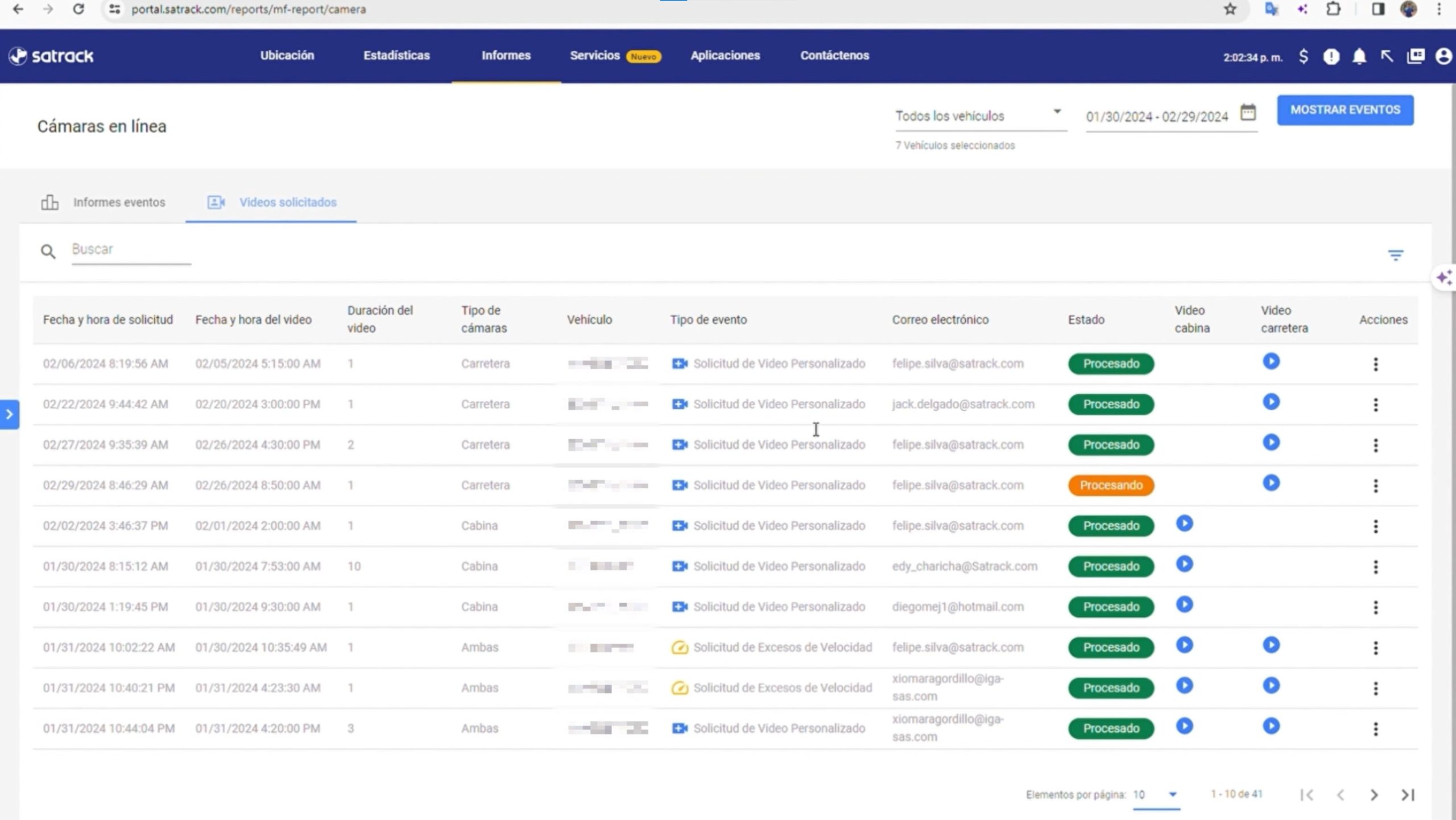The width and height of the screenshot is (1456, 820).
Task: Play the road video for the 02/06/2024 8:19:56 AM request
Action: click(1271, 361)
